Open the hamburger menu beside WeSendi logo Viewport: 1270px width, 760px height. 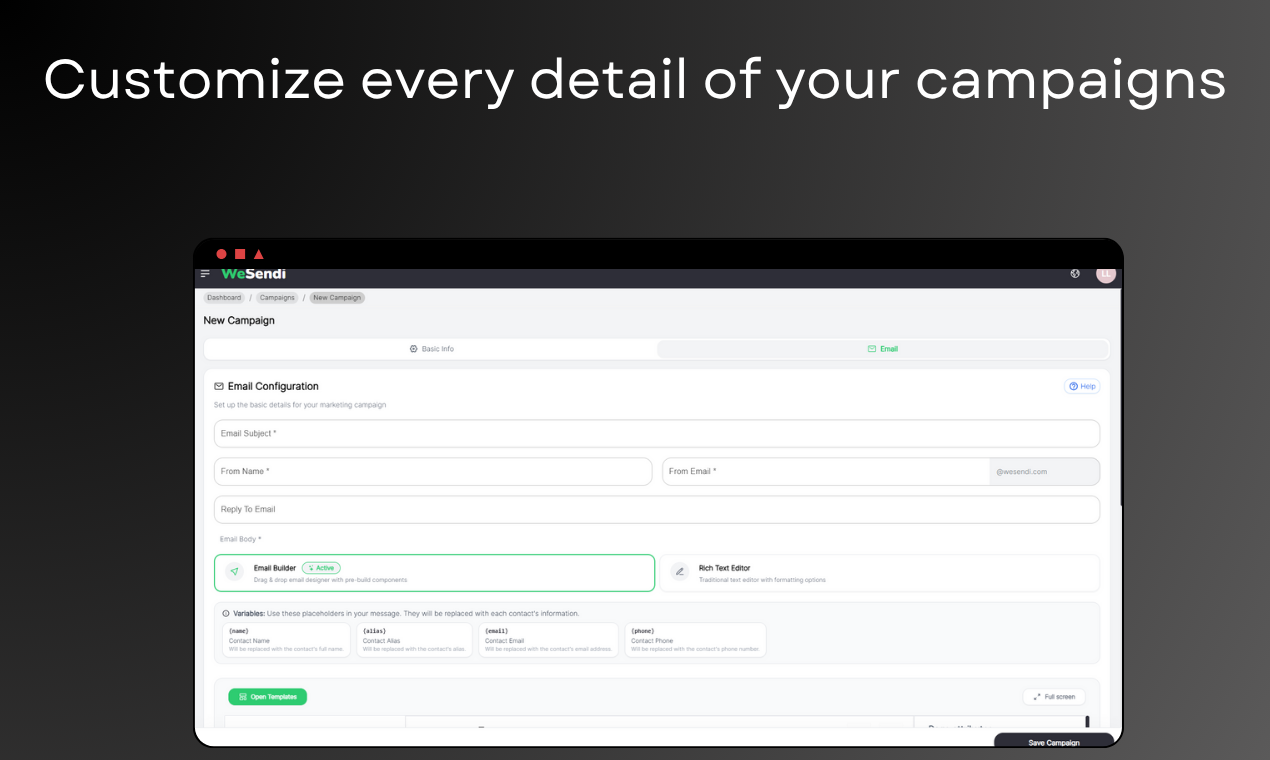(x=206, y=272)
